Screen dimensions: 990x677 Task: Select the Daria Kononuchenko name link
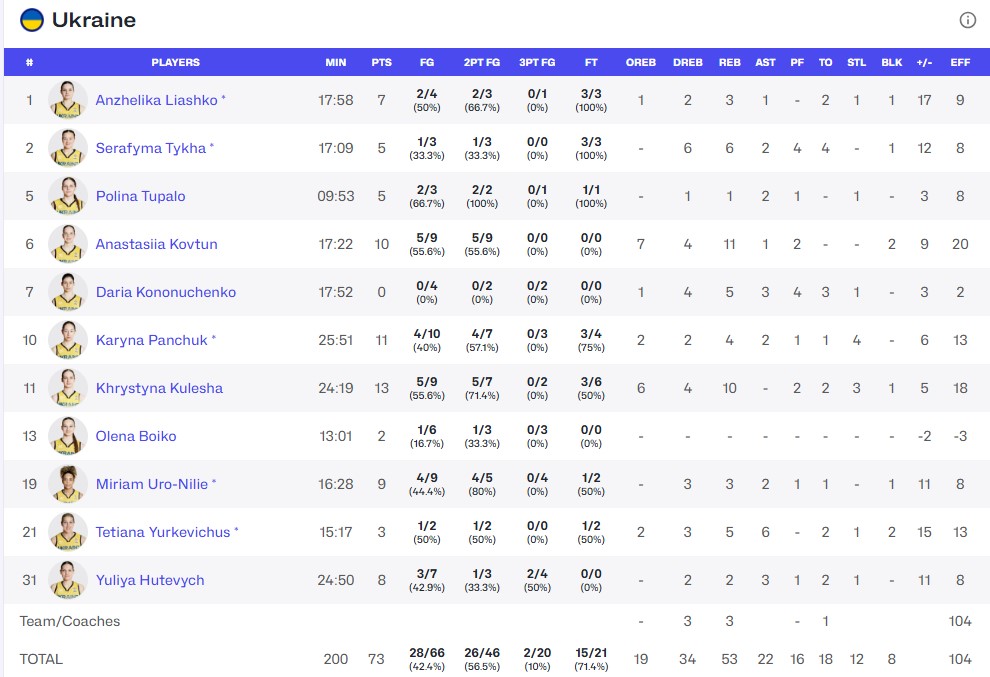[x=165, y=292]
